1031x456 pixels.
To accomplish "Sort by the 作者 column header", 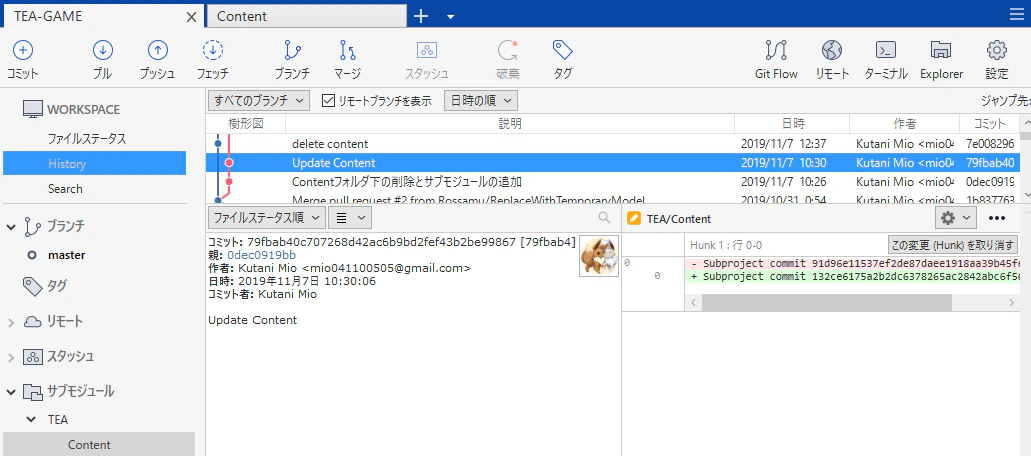I will [x=905, y=124].
